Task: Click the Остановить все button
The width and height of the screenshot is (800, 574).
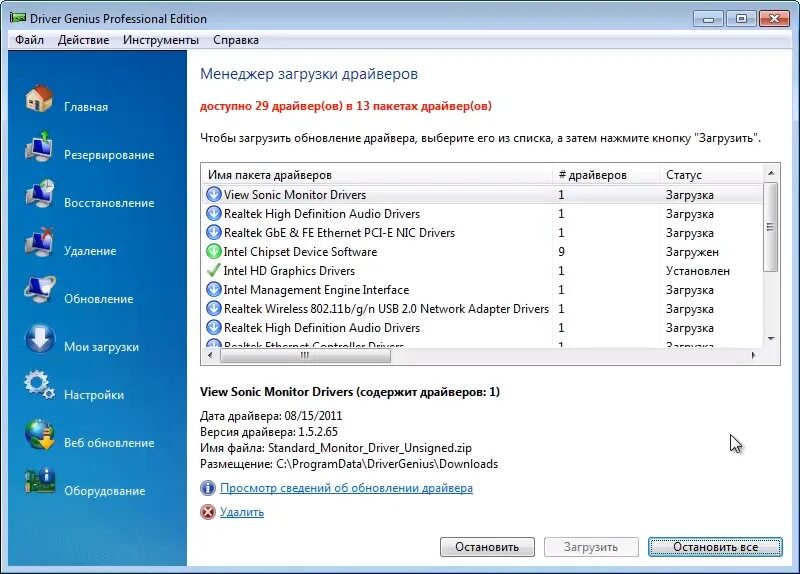Action: 715,547
